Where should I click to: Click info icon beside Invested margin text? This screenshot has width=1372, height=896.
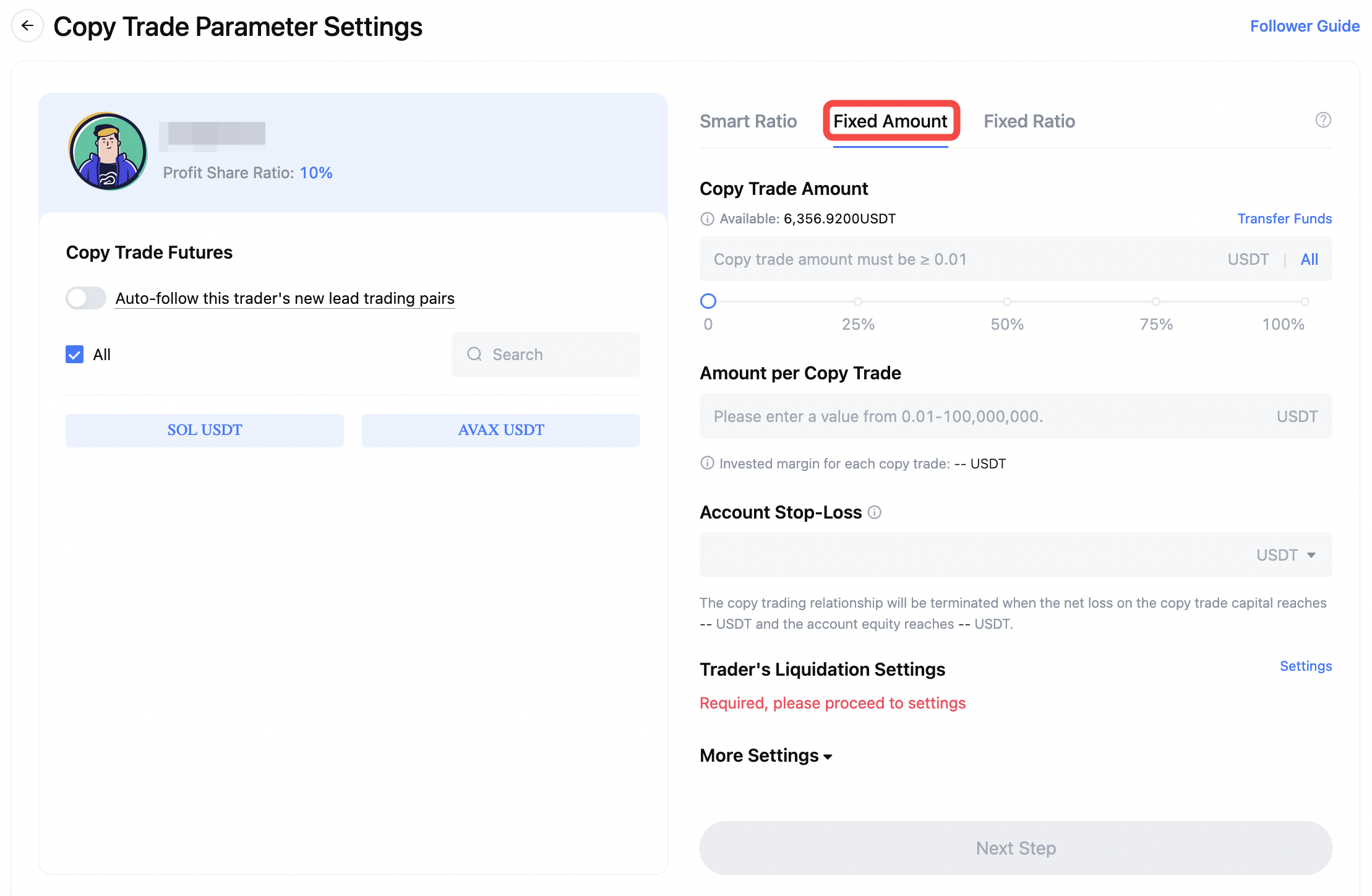pyautogui.click(x=707, y=463)
